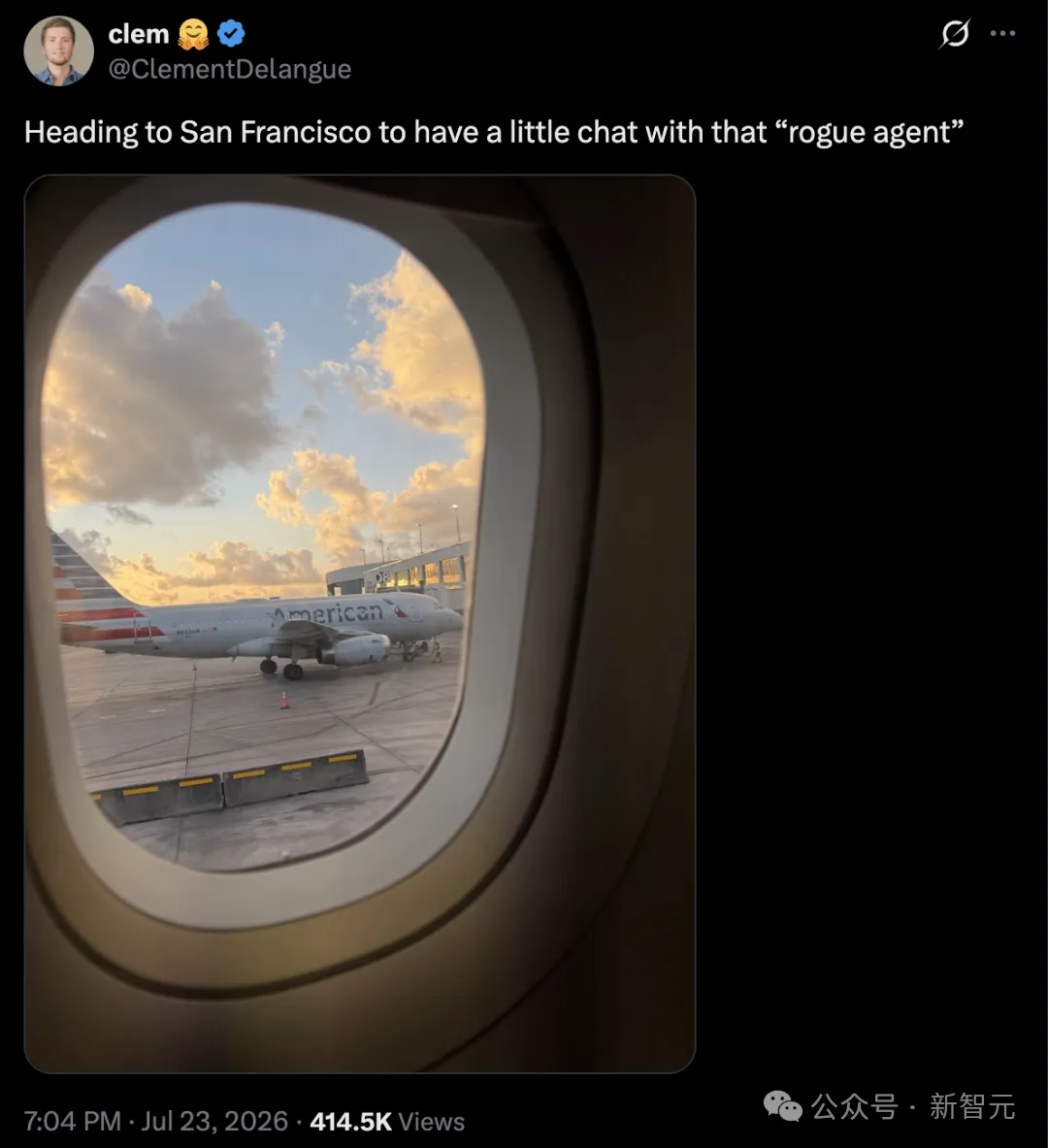Click the 新智元 watermark label
The height and width of the screenshot is (1148, 1048).
point(972,1106)
